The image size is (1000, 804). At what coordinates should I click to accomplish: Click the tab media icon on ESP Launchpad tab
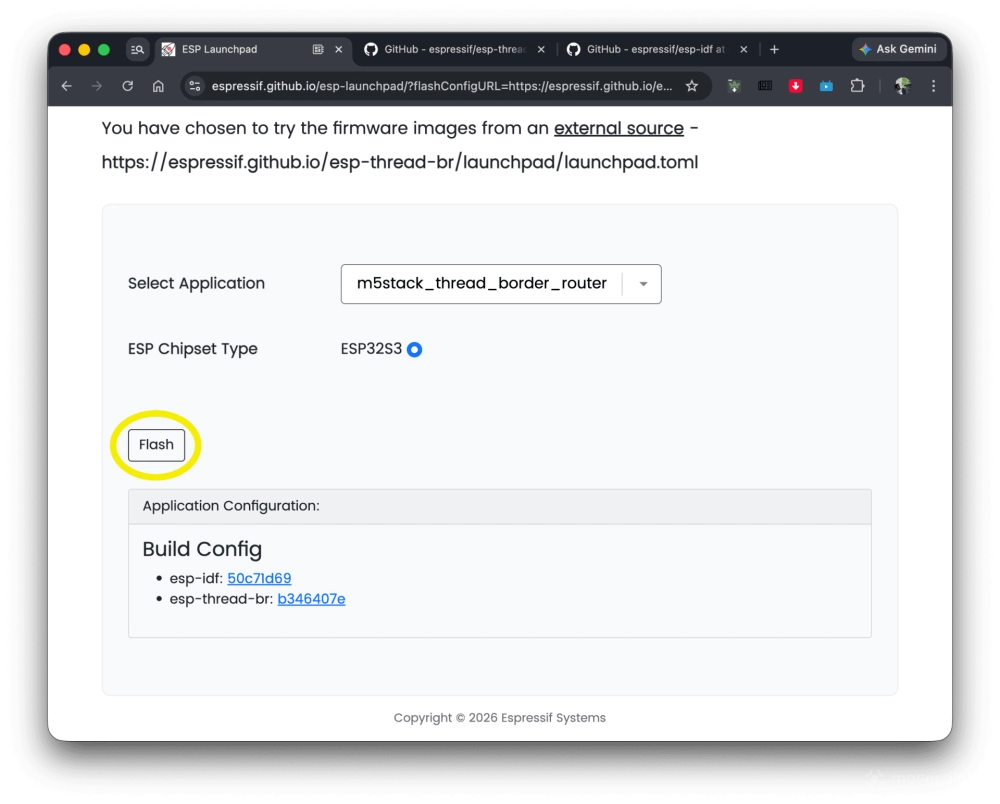[318, 49]
